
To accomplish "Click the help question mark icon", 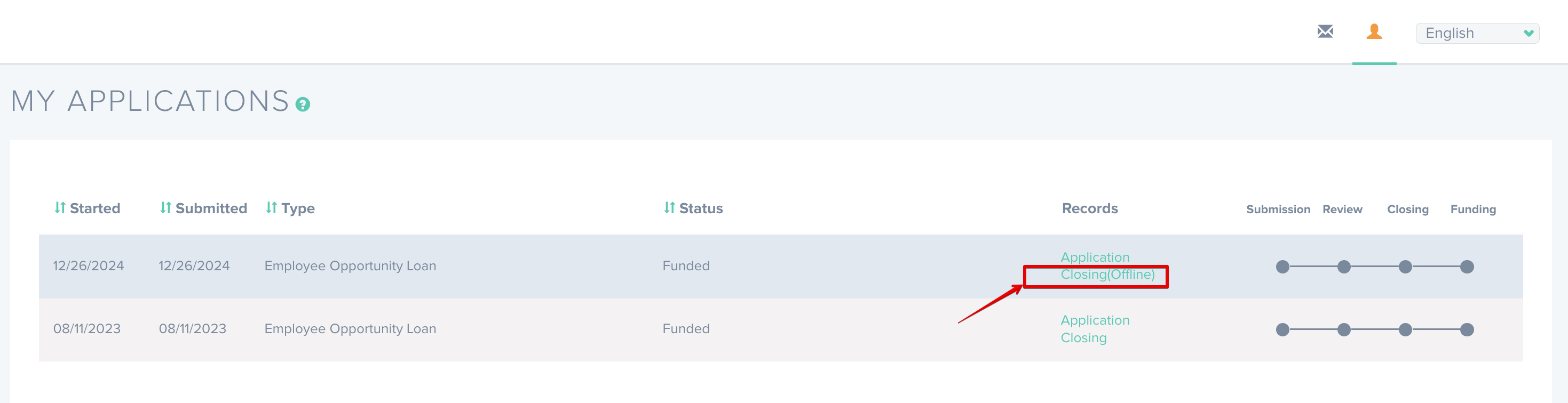I will 303,104.
